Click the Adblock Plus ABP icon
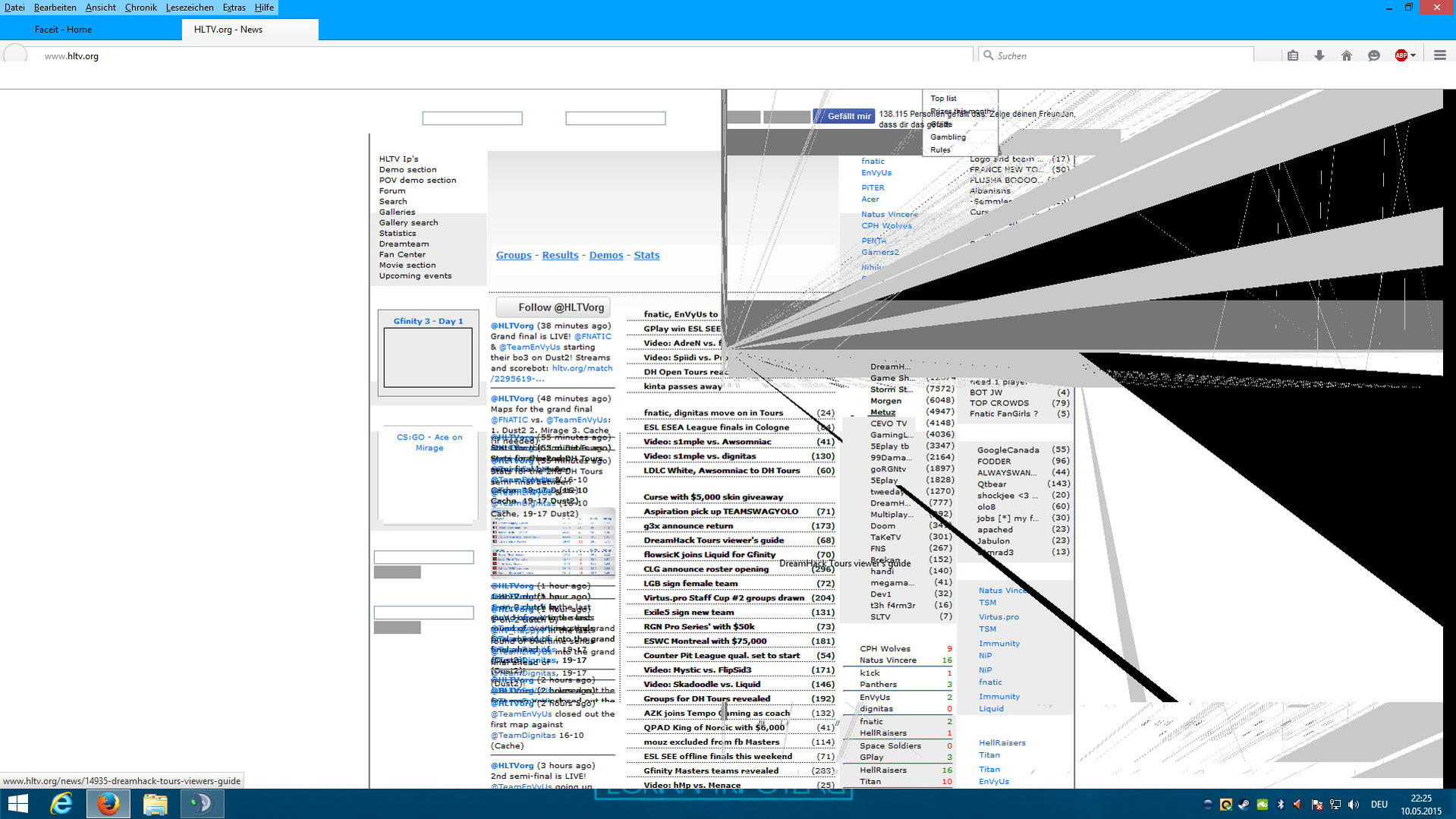This screenshot has height=819, width=1456. (x=1401, y=55)
